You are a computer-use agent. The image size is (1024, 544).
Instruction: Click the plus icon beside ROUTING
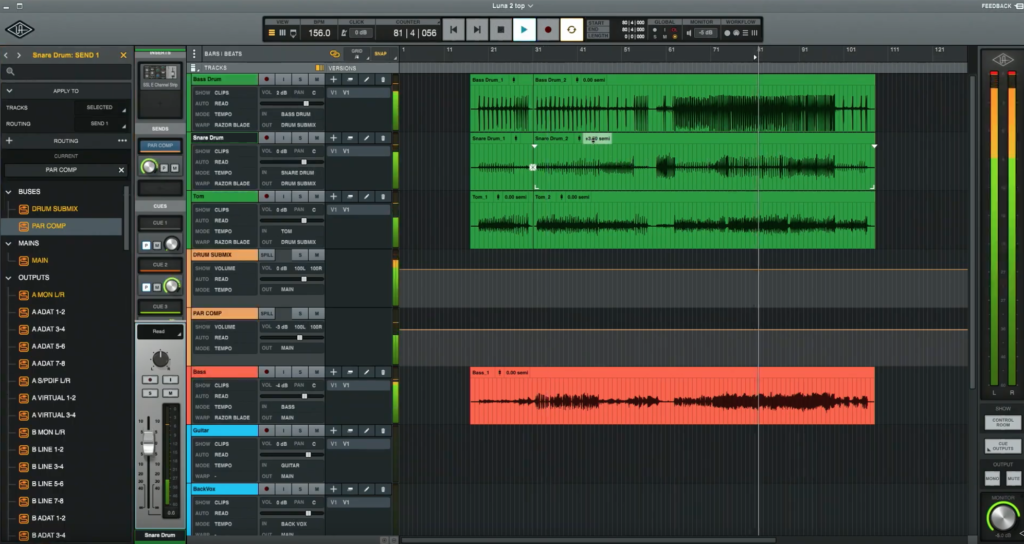(9, 140)
